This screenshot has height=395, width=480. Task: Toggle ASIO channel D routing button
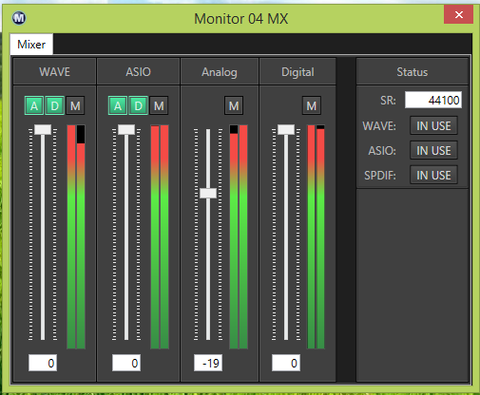tap(138, 106)
